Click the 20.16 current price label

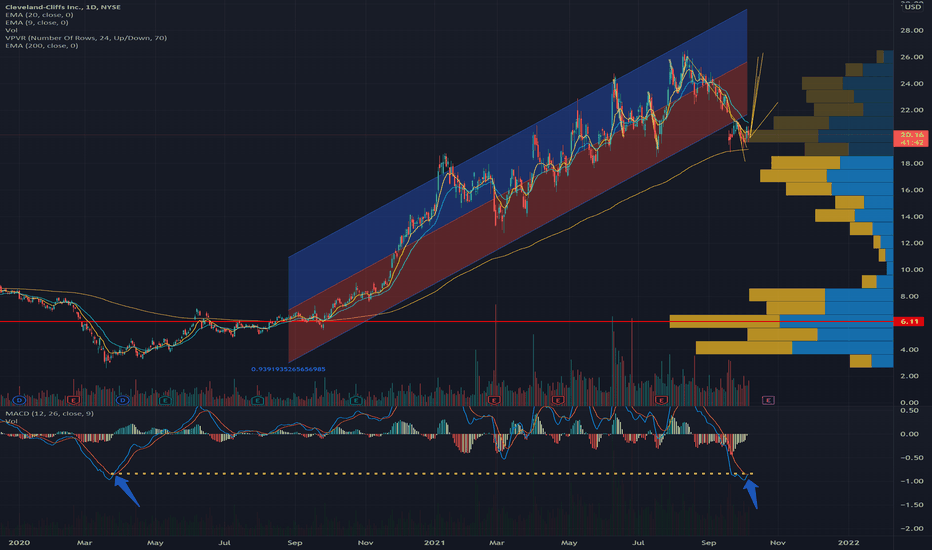(x=911, y=139)
